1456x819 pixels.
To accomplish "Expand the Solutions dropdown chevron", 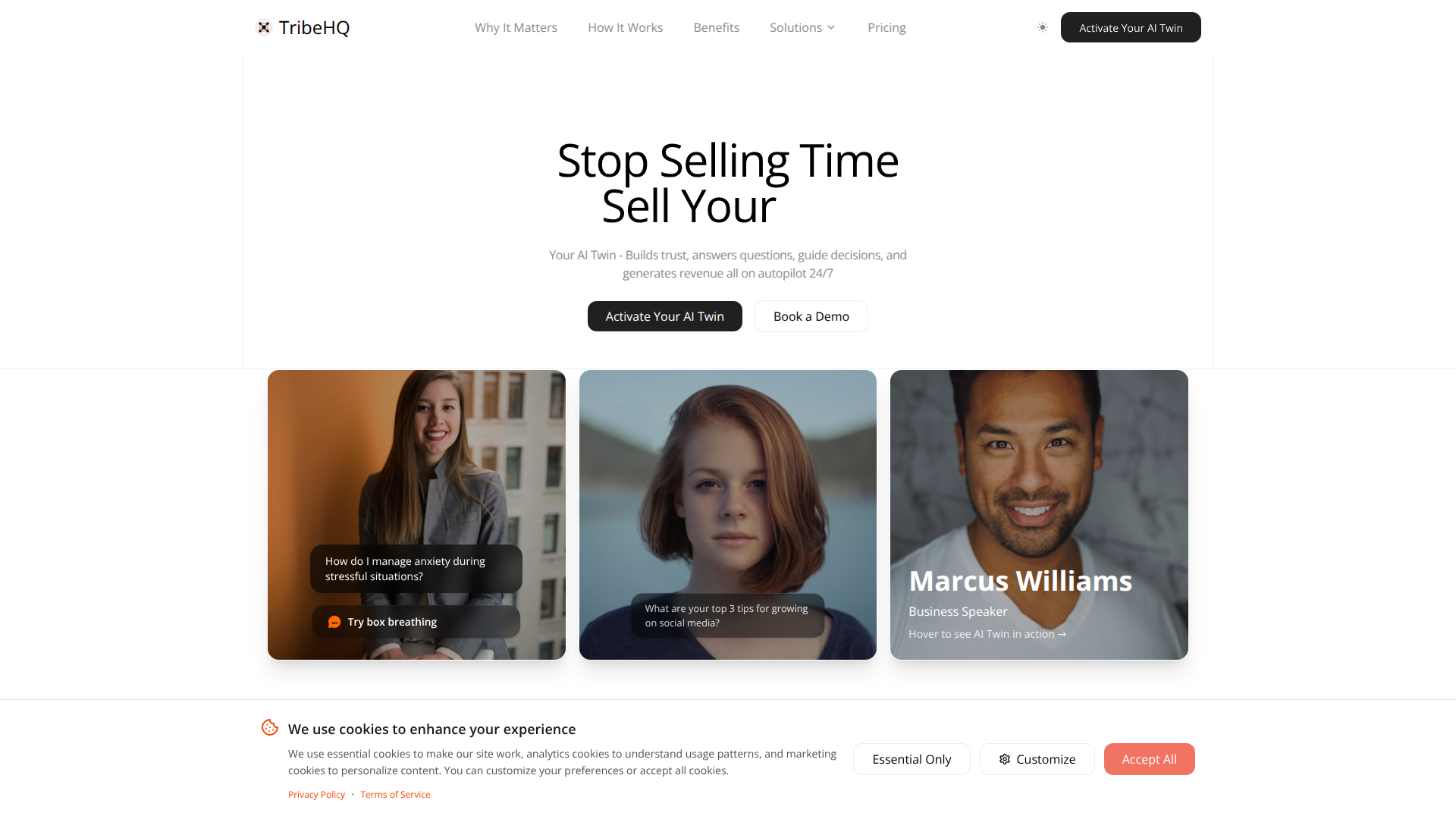I will pos(831,27).
